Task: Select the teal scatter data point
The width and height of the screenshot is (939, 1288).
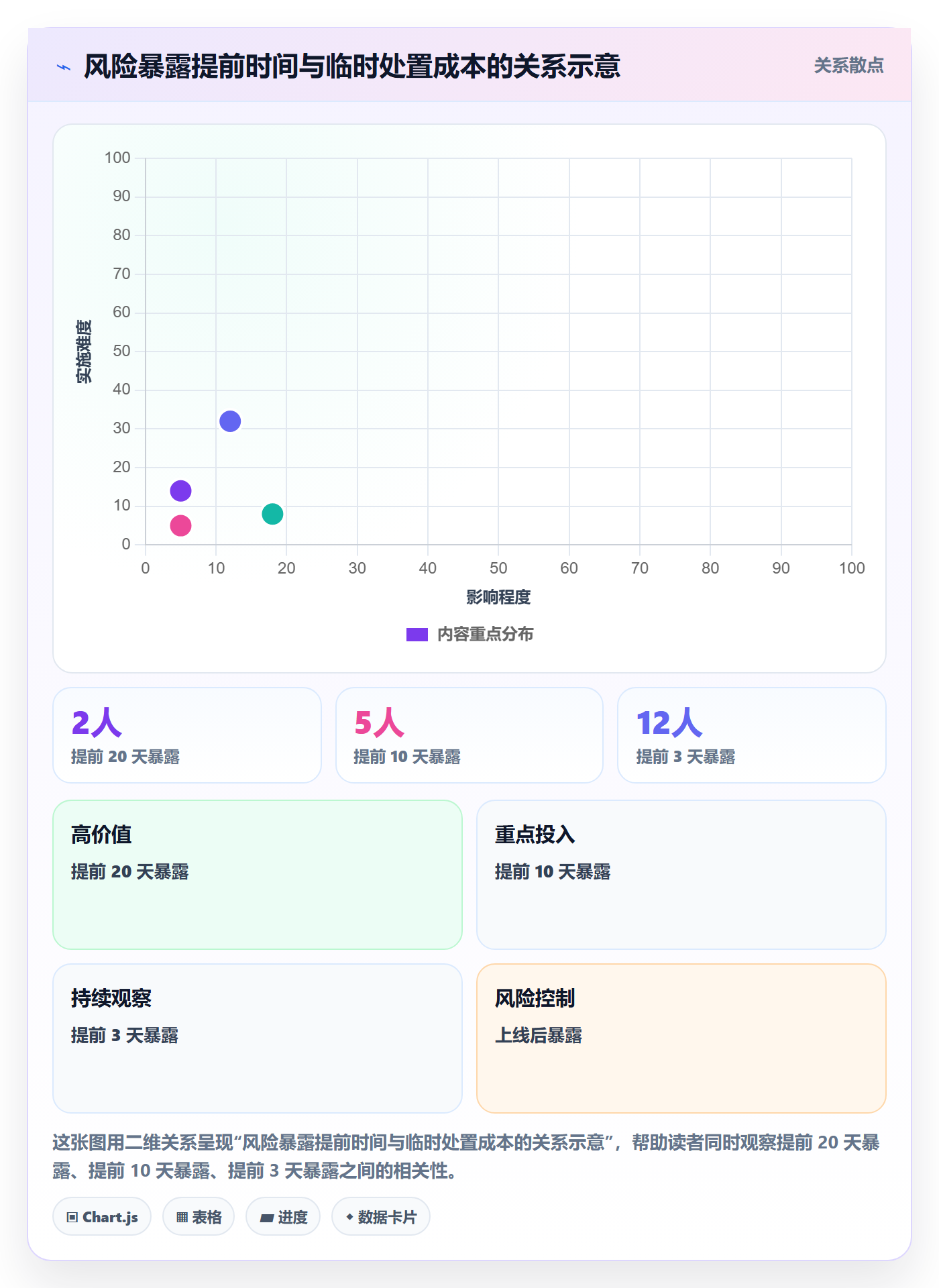Action: (x=272, y=514)
